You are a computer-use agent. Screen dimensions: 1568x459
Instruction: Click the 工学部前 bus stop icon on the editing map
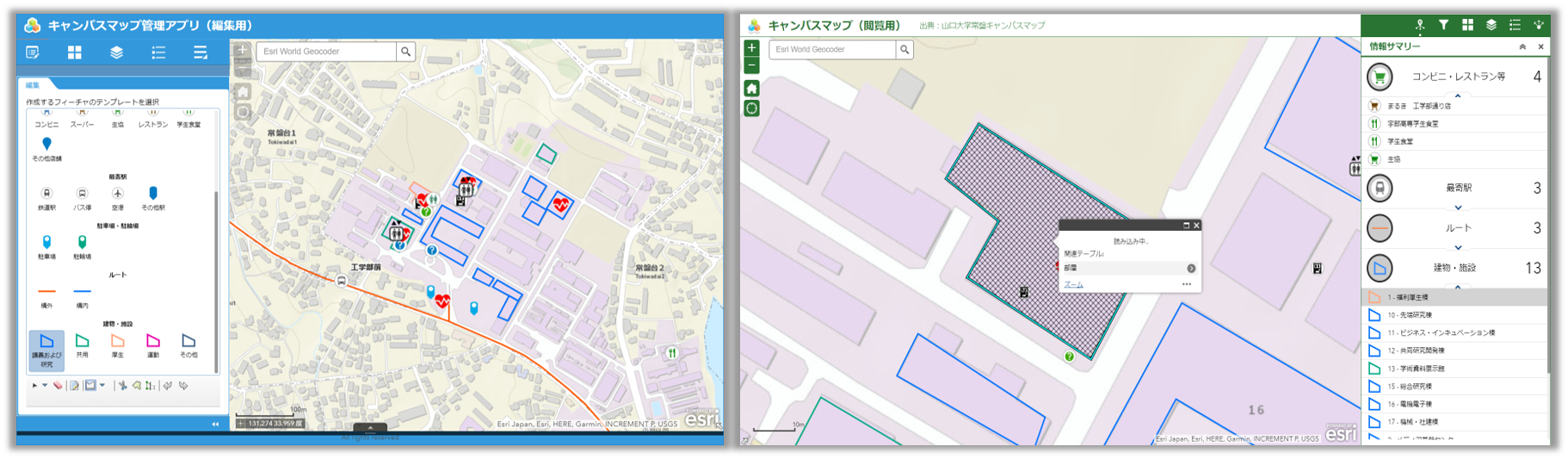tap(342, 282)
